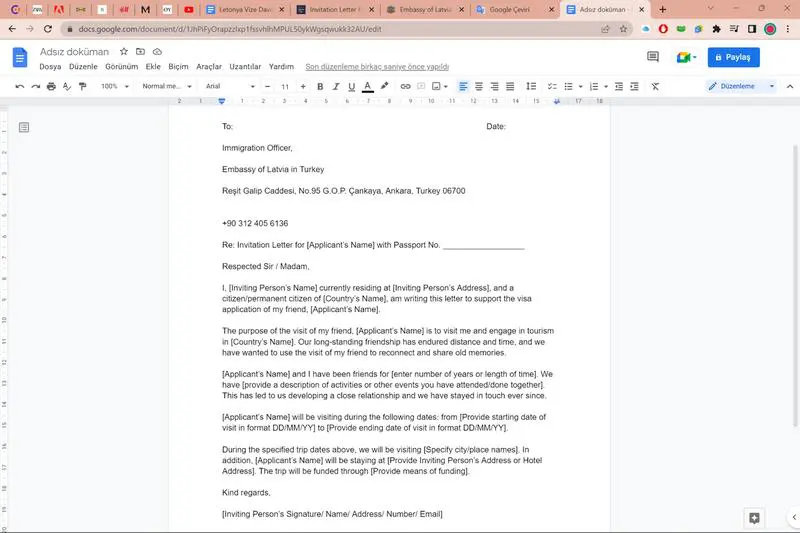Image resolution: width=800 pixels, height=533 pixels.
Task: Click the document title Adsız doküman
Action: [75, 51]
